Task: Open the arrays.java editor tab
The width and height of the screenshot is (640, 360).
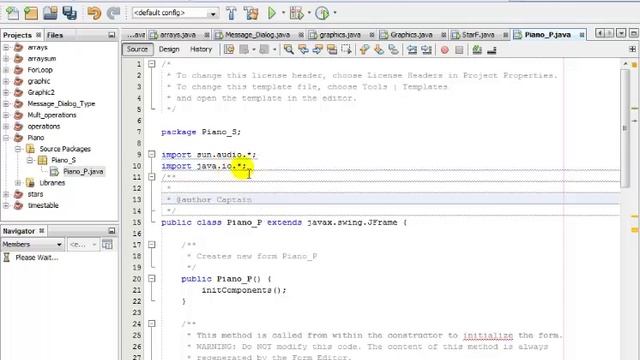Action: [x=178, y=35]
